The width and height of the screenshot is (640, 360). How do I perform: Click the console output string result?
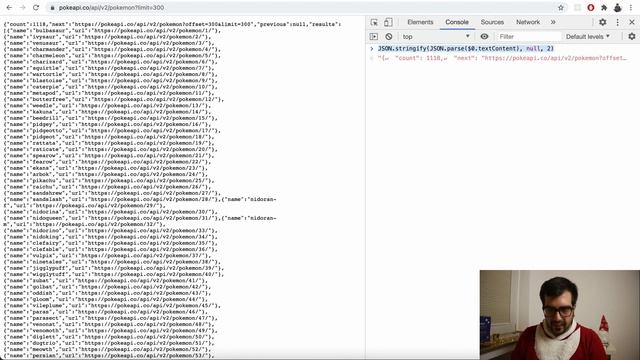(x=502, y=58)
